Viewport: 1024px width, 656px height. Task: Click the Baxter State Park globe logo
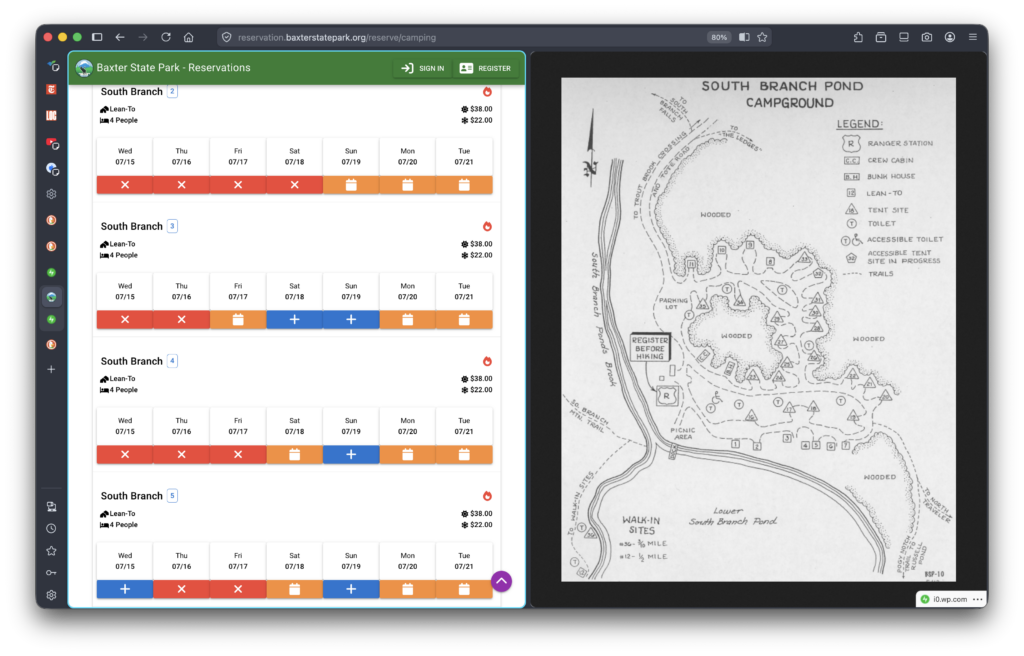pyautogui.click(x=82, y=68)
